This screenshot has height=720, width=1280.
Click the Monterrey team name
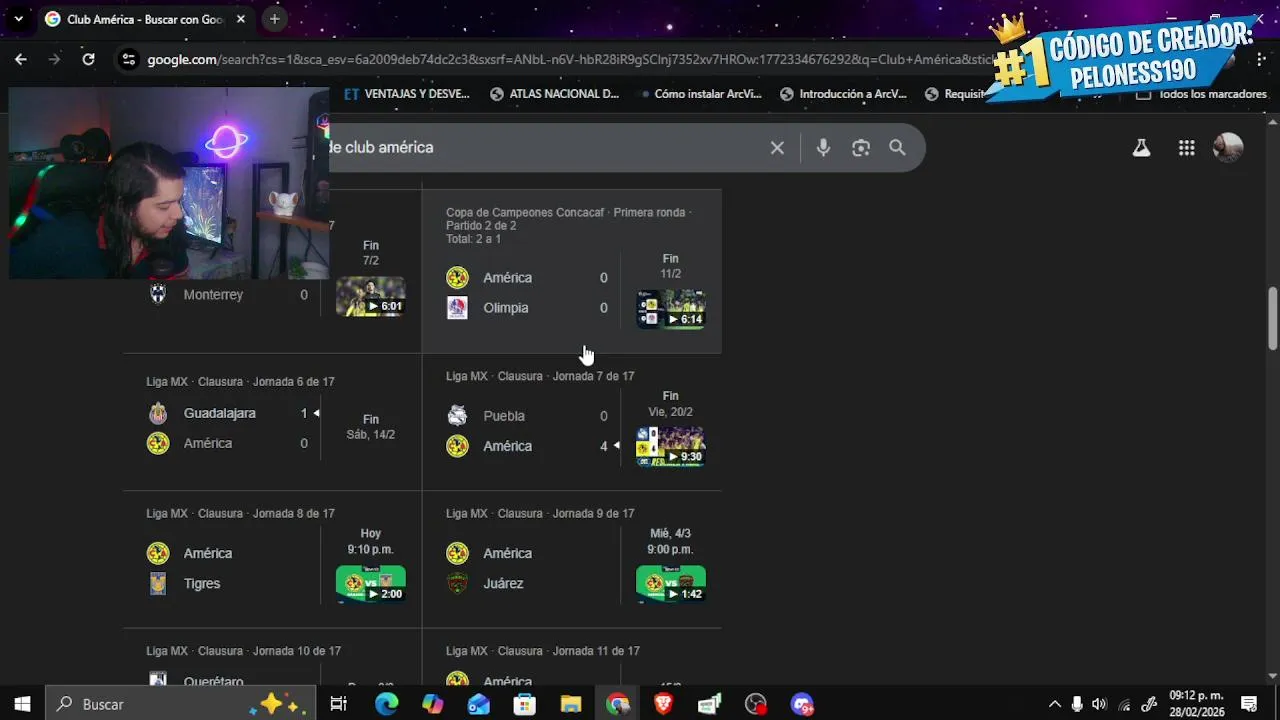coord(213,295)
